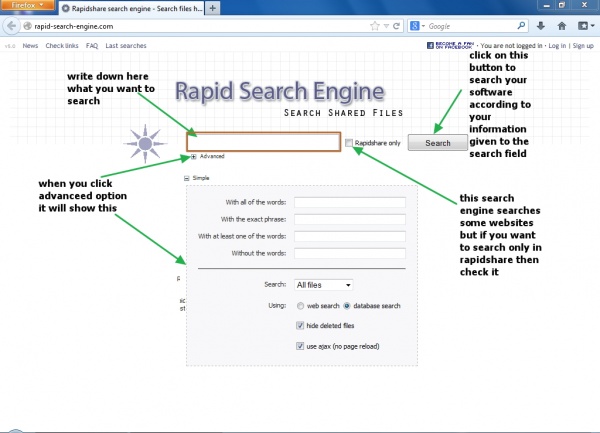Screen dimensions: 600x433
Task: Click the With the exact phrase field
Action: 350,219
